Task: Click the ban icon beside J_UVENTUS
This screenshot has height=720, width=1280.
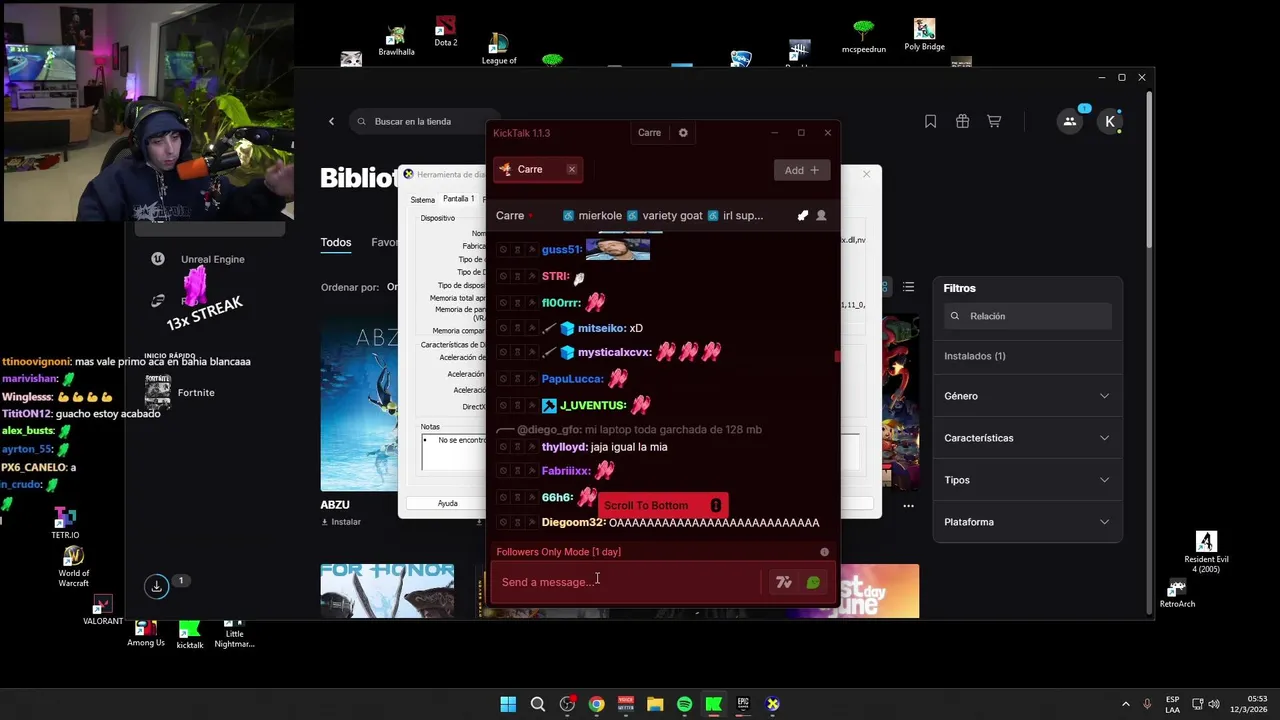Action: (503, 405)
